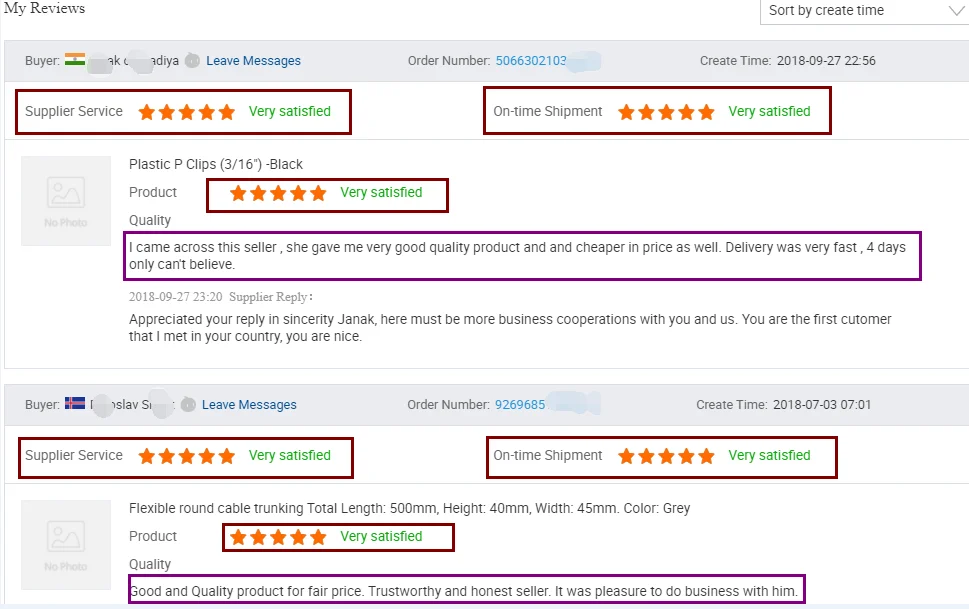Image resolution: width=969 pixels, height=609 pixels.
Task: Click the Iceland flag icon beside buyer
Action: point(75,404)
